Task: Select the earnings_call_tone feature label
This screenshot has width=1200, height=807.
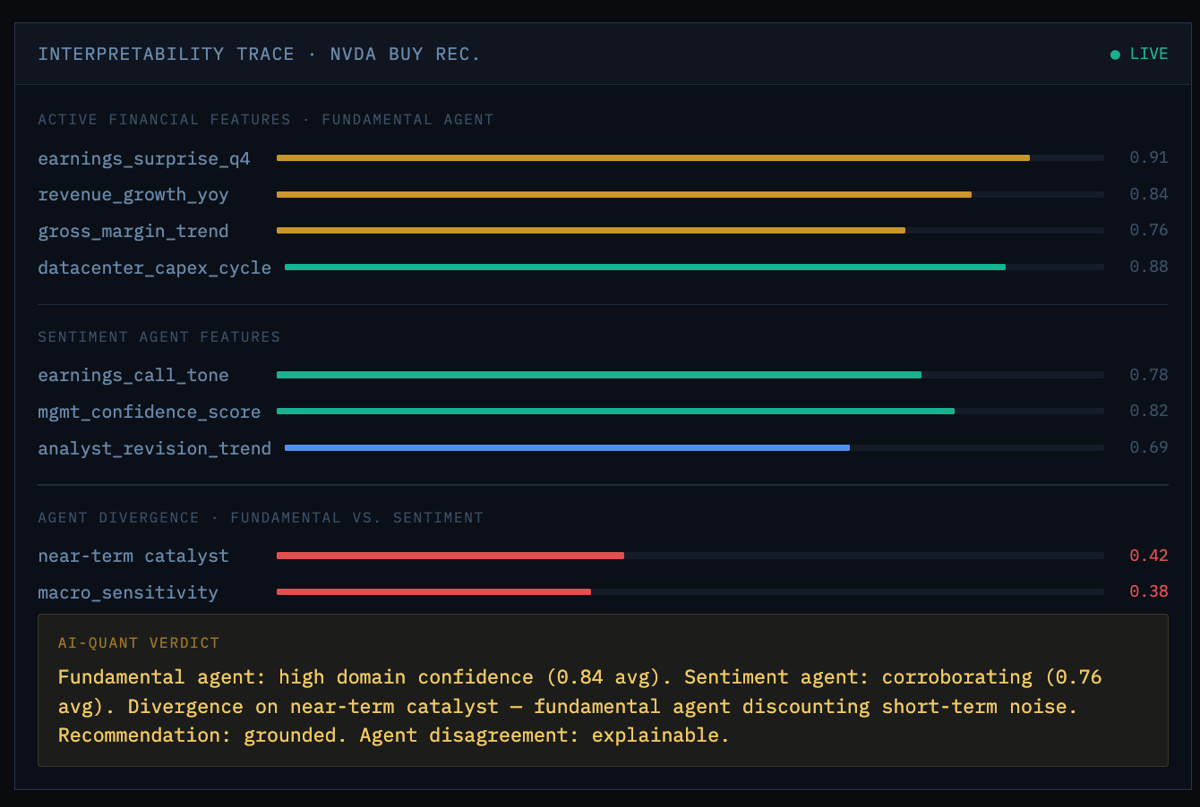Action: pyautogui.click(x=133, y=375)
